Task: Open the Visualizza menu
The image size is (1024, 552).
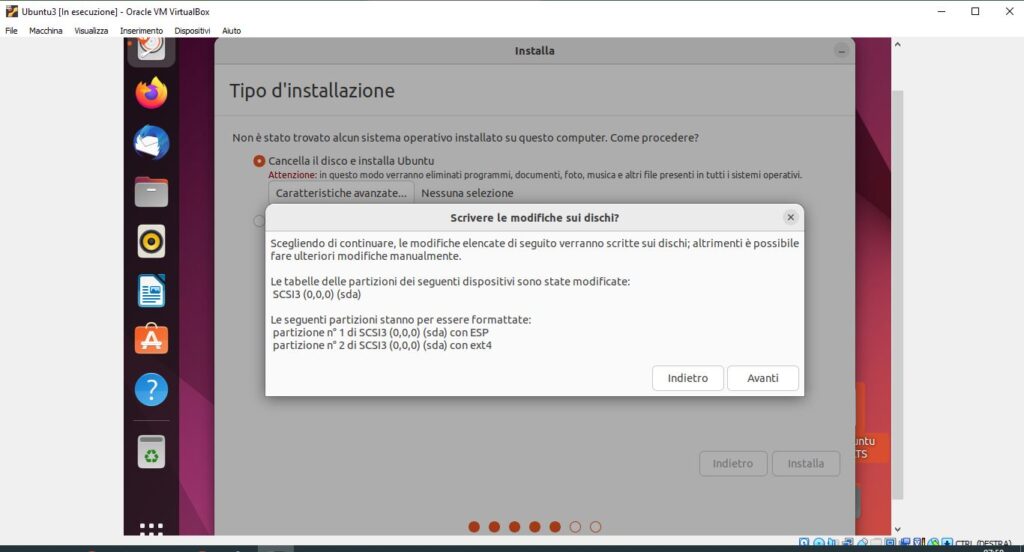Action: click(91, 31)
